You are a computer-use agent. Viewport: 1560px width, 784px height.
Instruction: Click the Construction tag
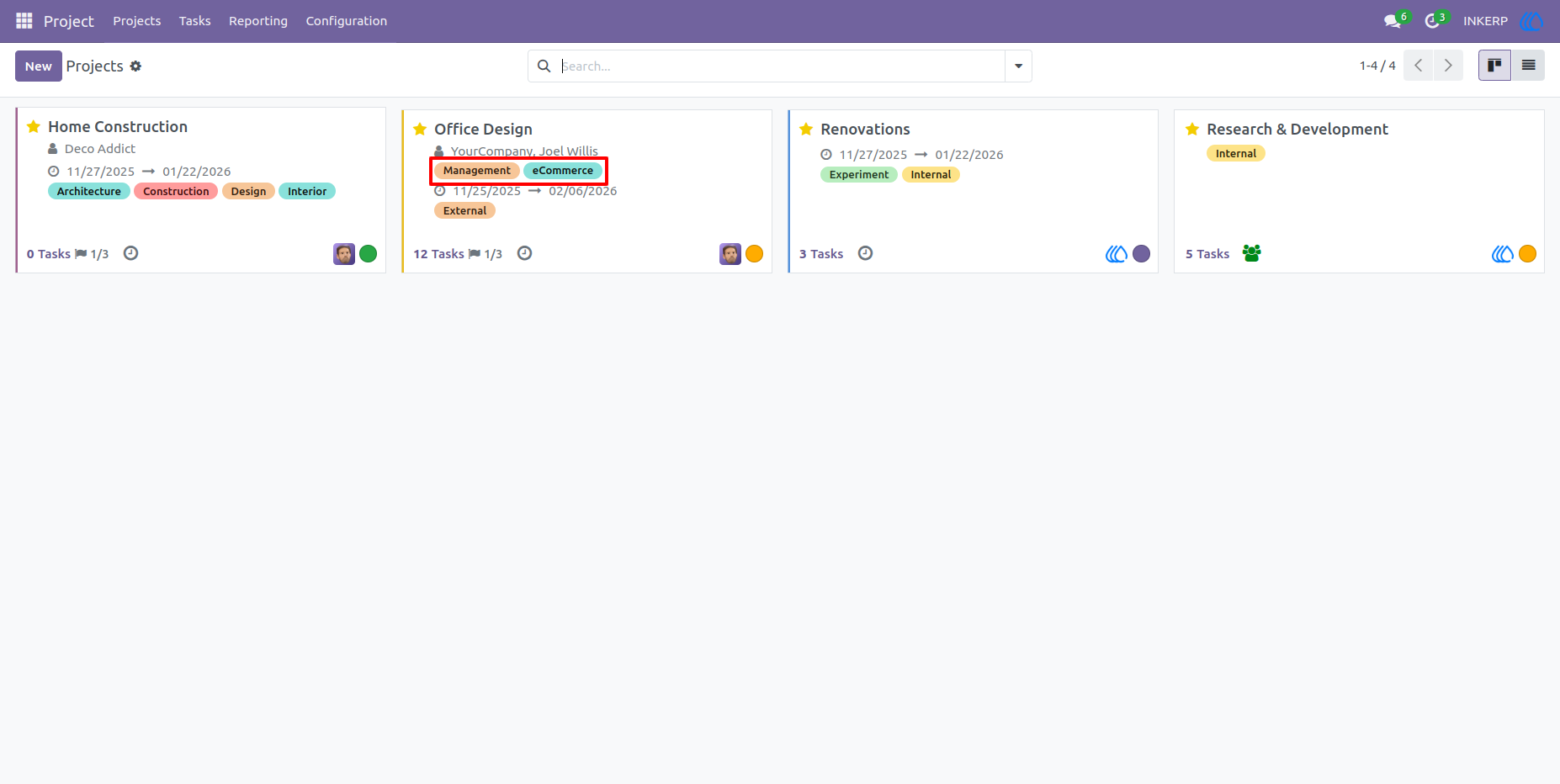coord(176,191)
